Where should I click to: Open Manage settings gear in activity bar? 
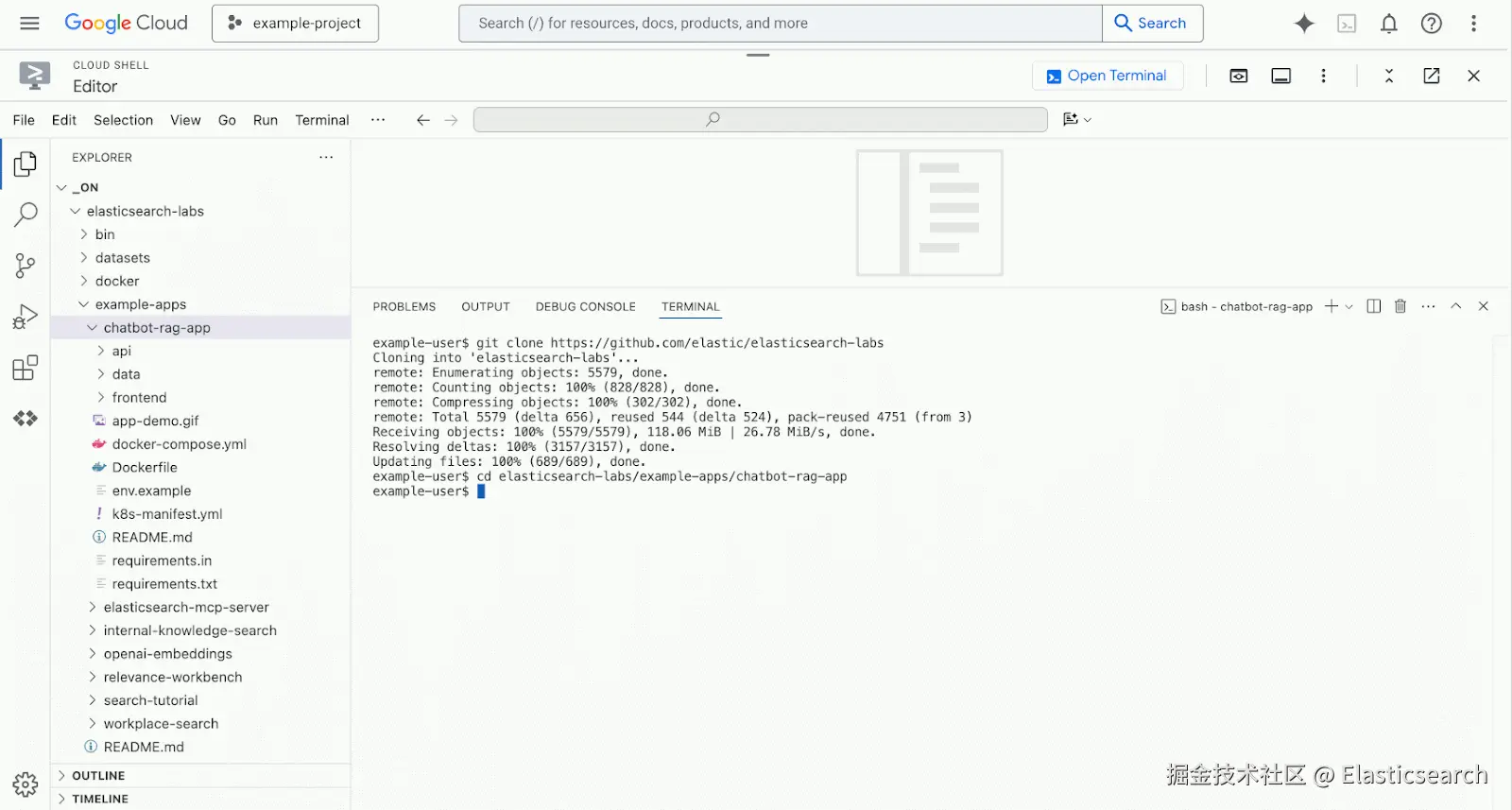[26, 784]
